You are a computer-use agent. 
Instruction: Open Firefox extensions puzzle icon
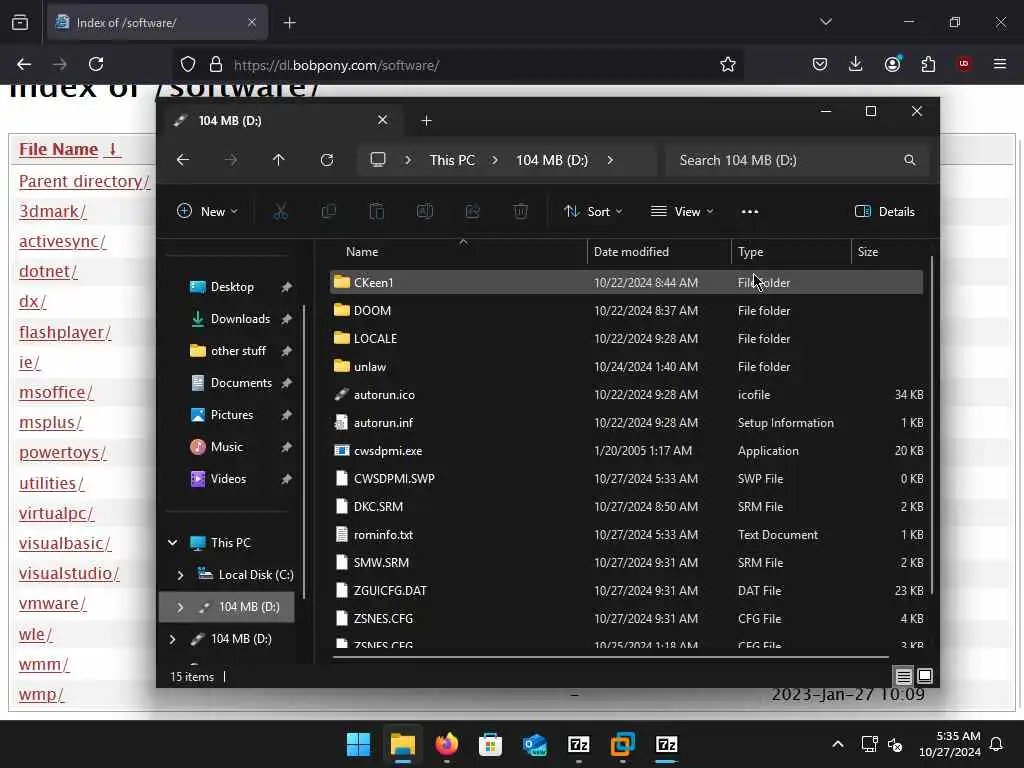[x=928, y=64]
